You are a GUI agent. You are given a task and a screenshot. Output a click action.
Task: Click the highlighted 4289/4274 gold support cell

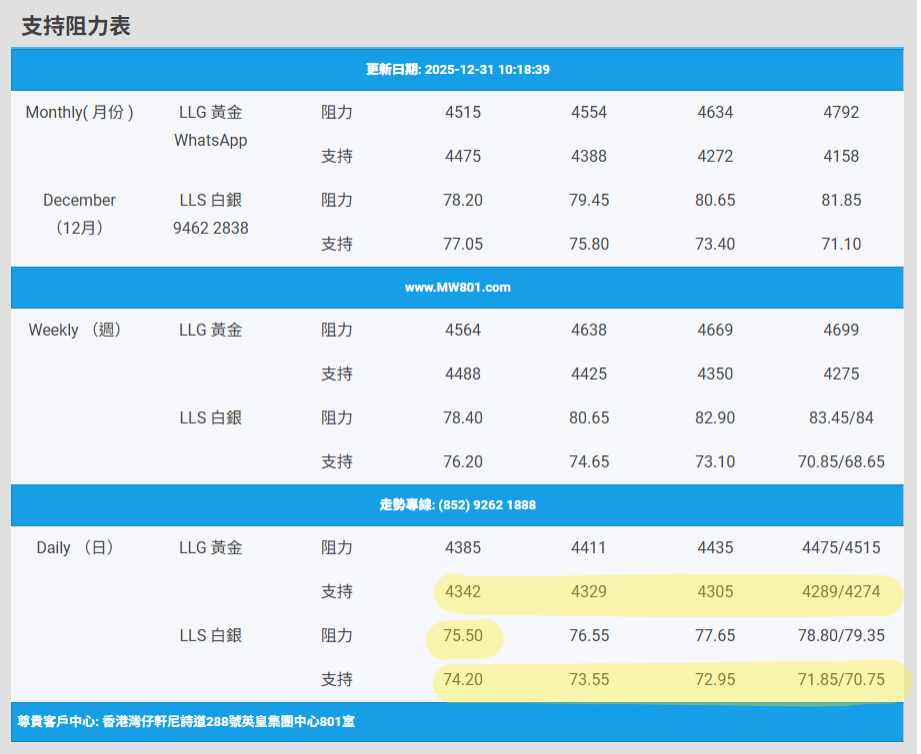(x=841, y=592)
